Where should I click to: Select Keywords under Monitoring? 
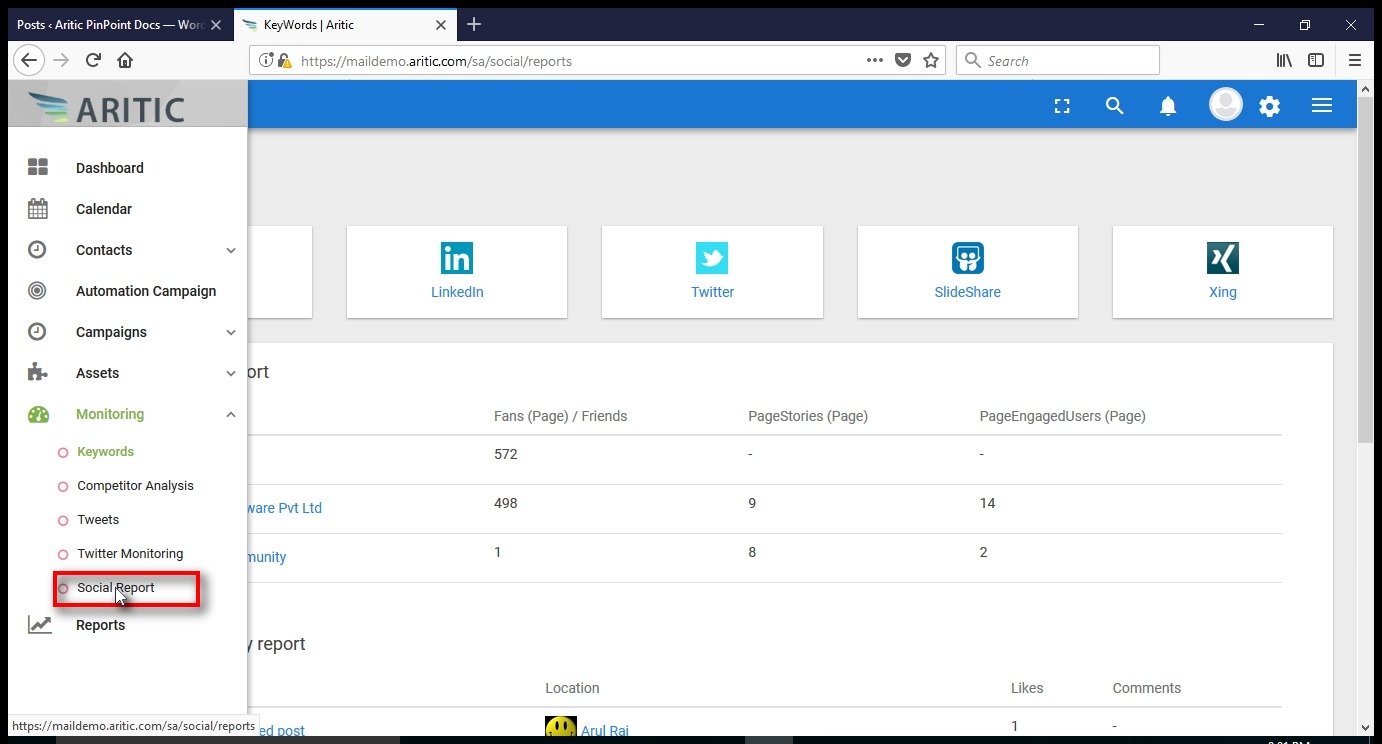tap(105, 452)
